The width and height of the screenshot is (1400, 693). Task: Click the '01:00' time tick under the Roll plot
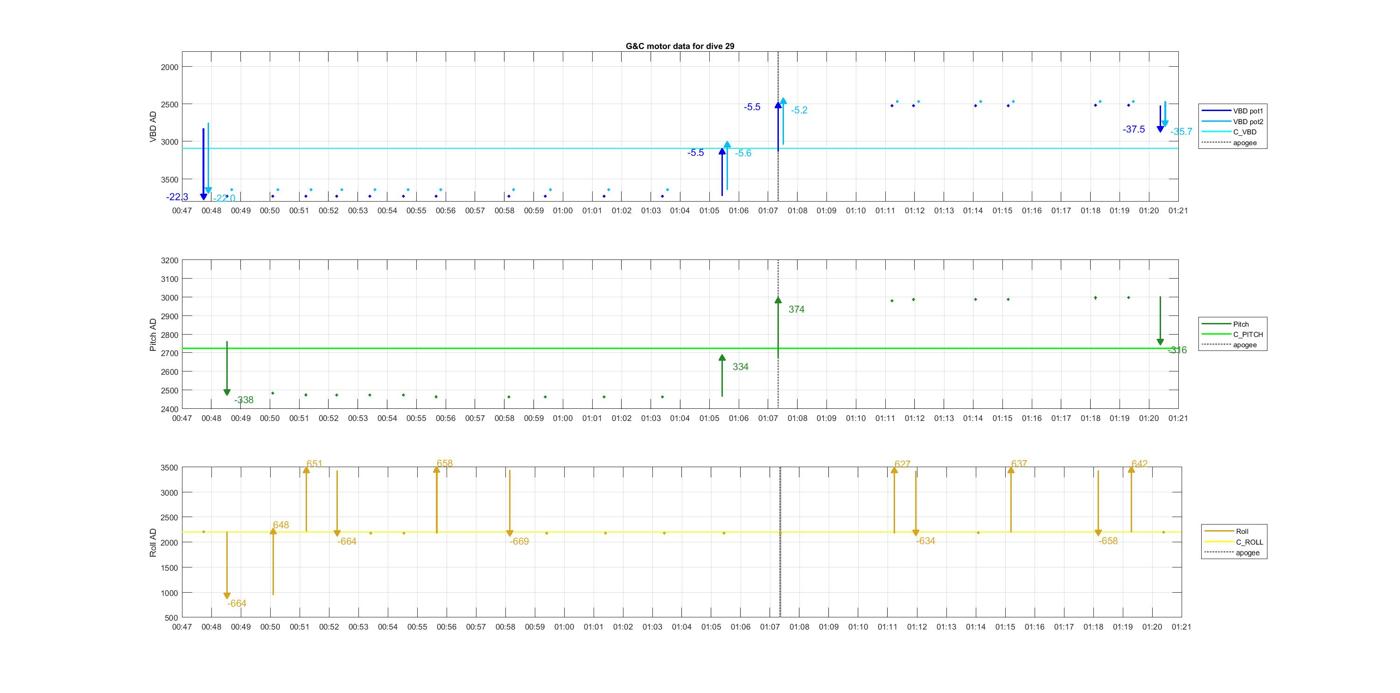click(x=564, y=628)
